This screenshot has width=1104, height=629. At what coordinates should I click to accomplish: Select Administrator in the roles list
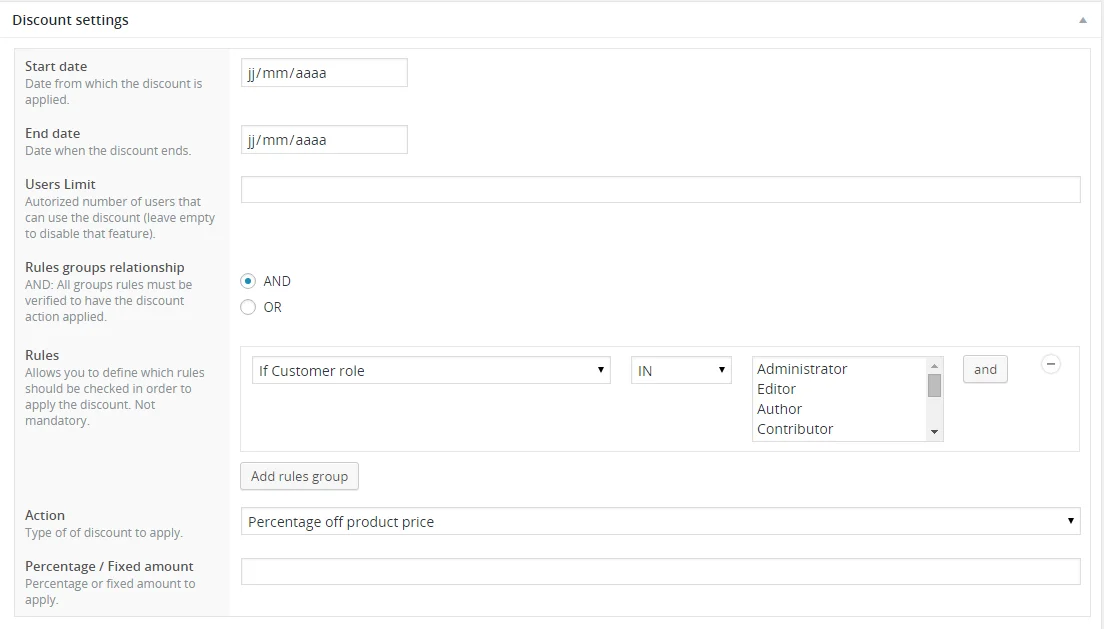[800, 369]
